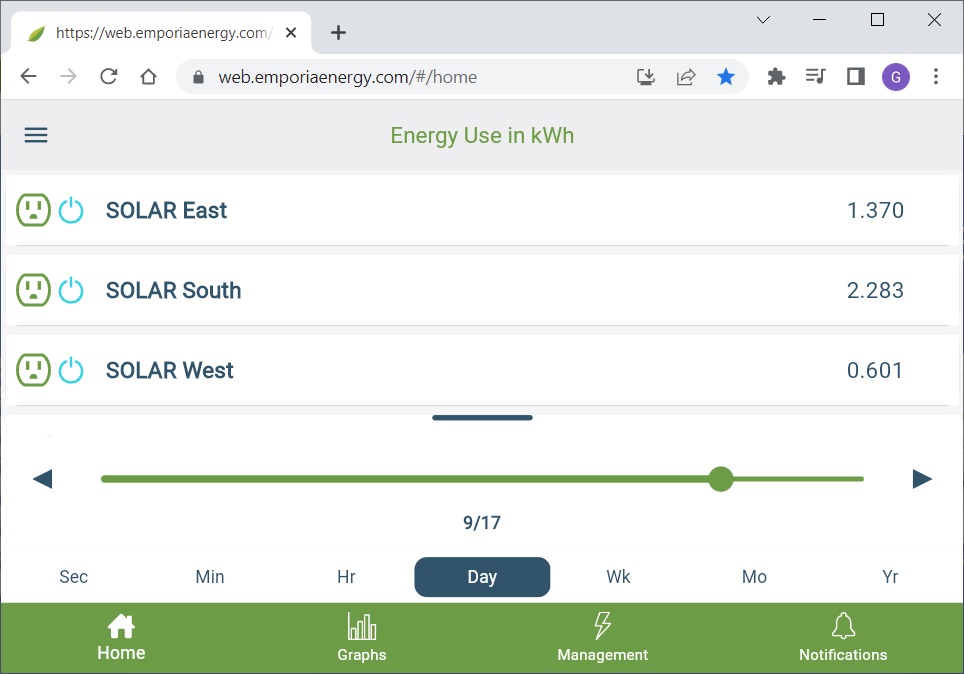
Task: Toggle power for SOLAR West
Action: pos(71,370)
